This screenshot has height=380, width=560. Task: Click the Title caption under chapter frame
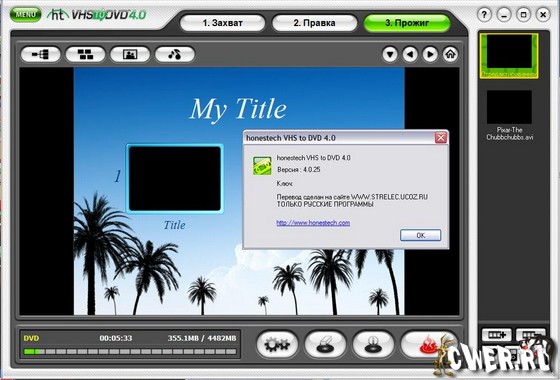174,225
